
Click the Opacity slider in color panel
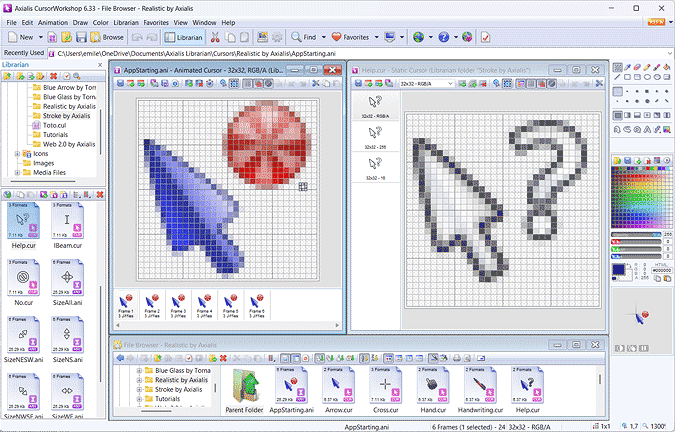636,235
